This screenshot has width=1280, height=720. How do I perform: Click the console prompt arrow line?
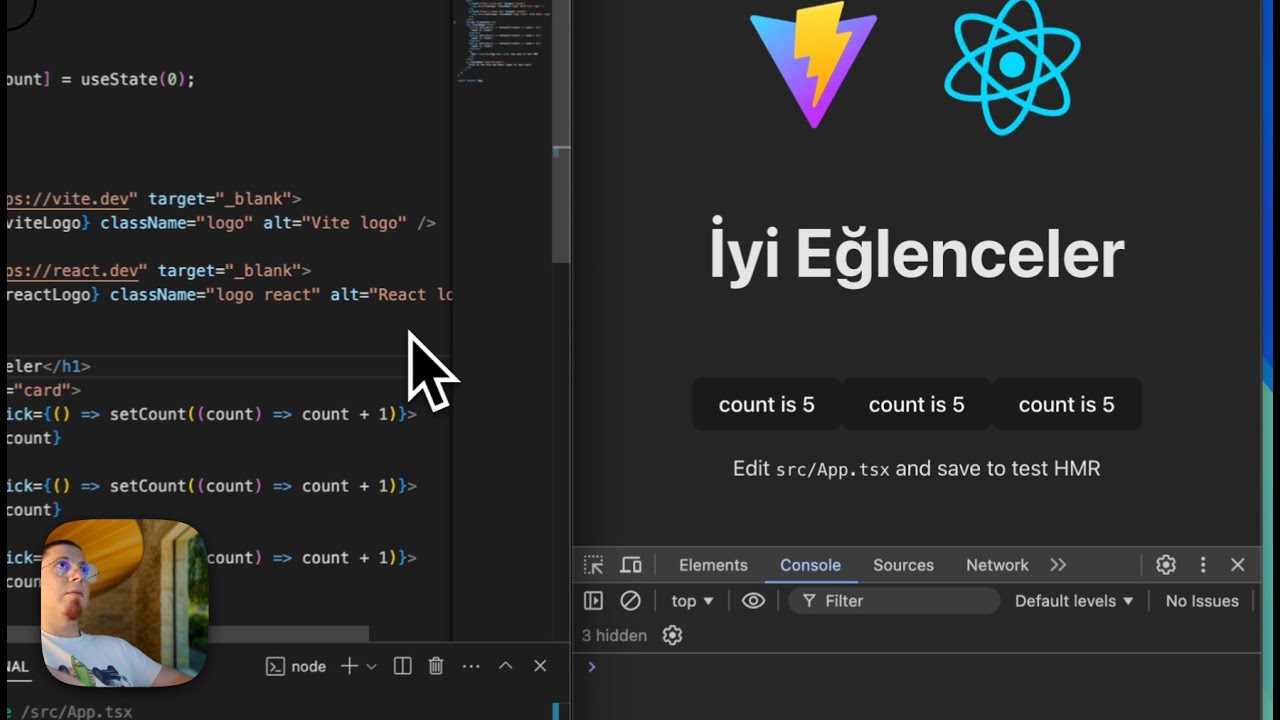(916, 667)
